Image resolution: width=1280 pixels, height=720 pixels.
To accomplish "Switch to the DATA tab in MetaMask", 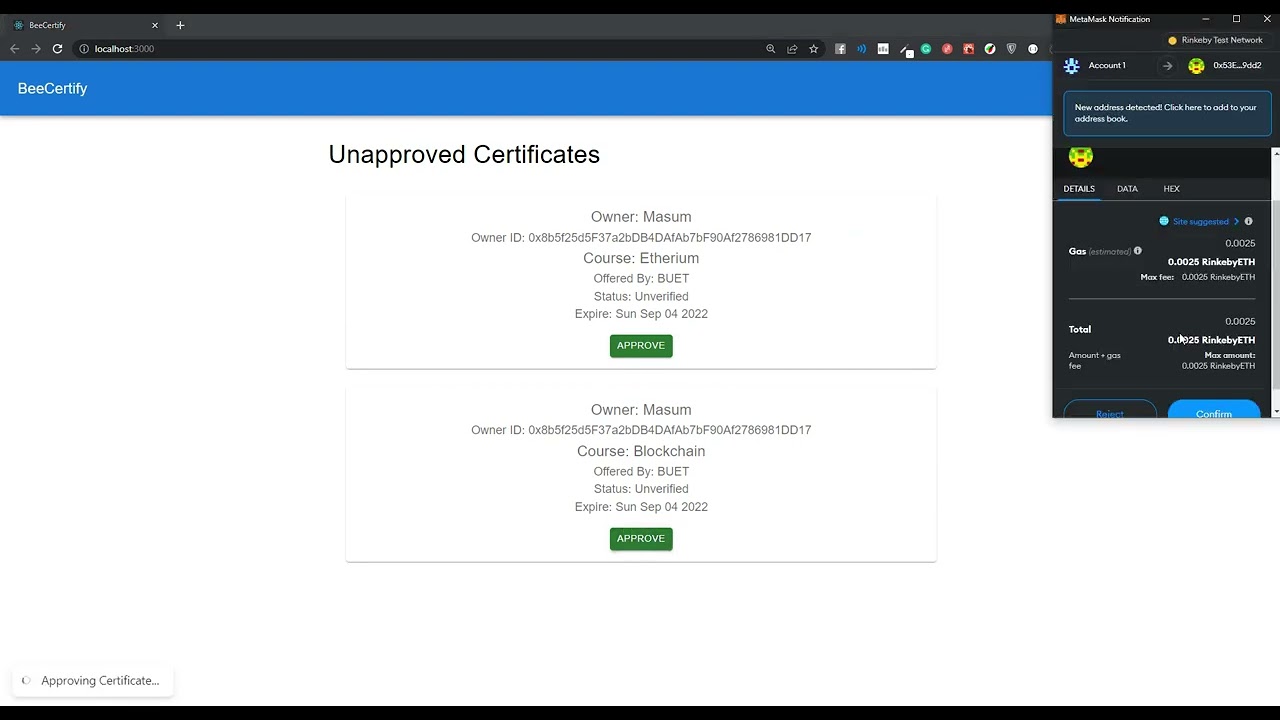I will tap(1127, 189).
